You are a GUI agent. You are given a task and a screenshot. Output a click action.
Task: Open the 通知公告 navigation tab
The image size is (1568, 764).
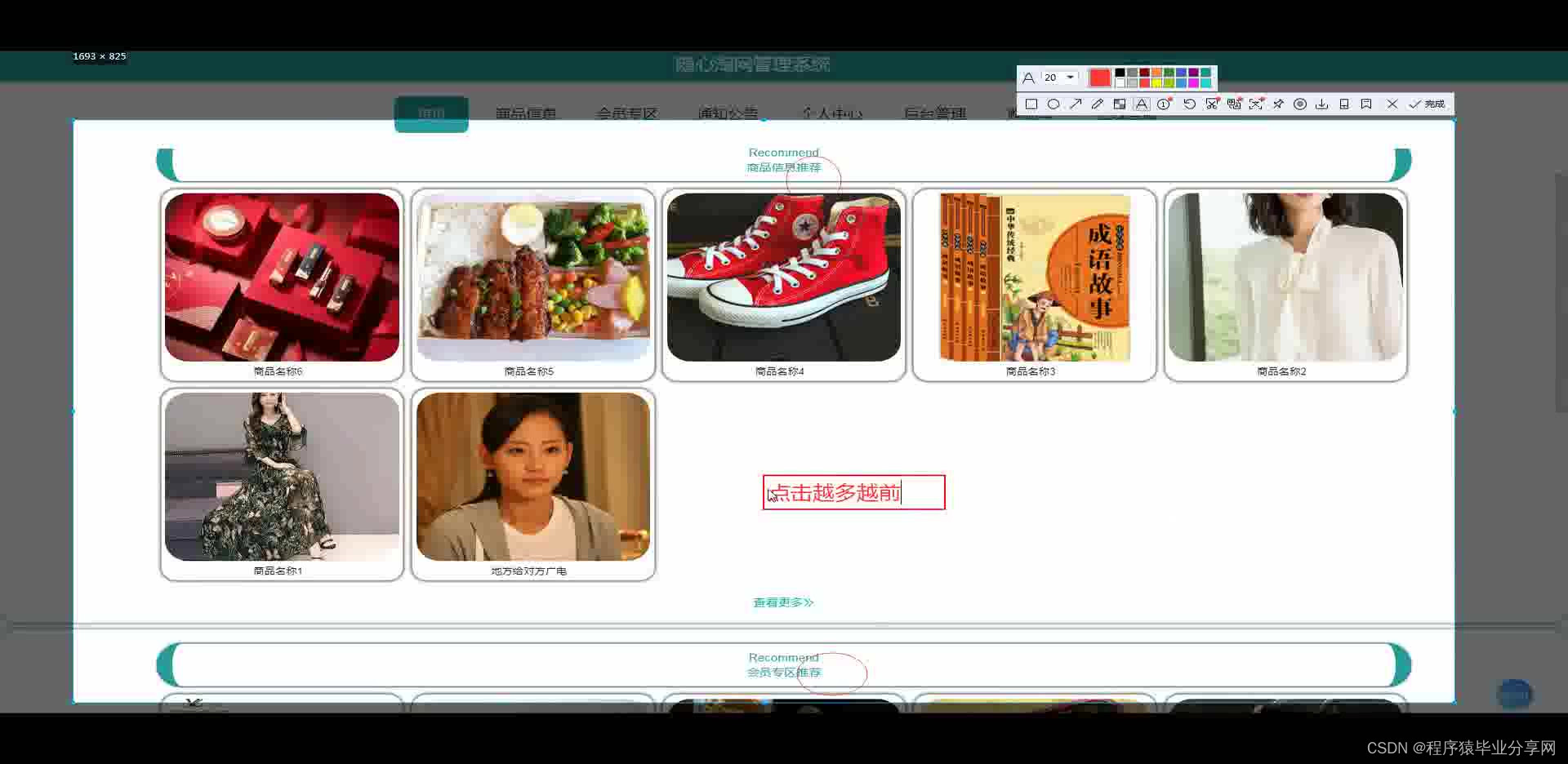click(728, 113)
